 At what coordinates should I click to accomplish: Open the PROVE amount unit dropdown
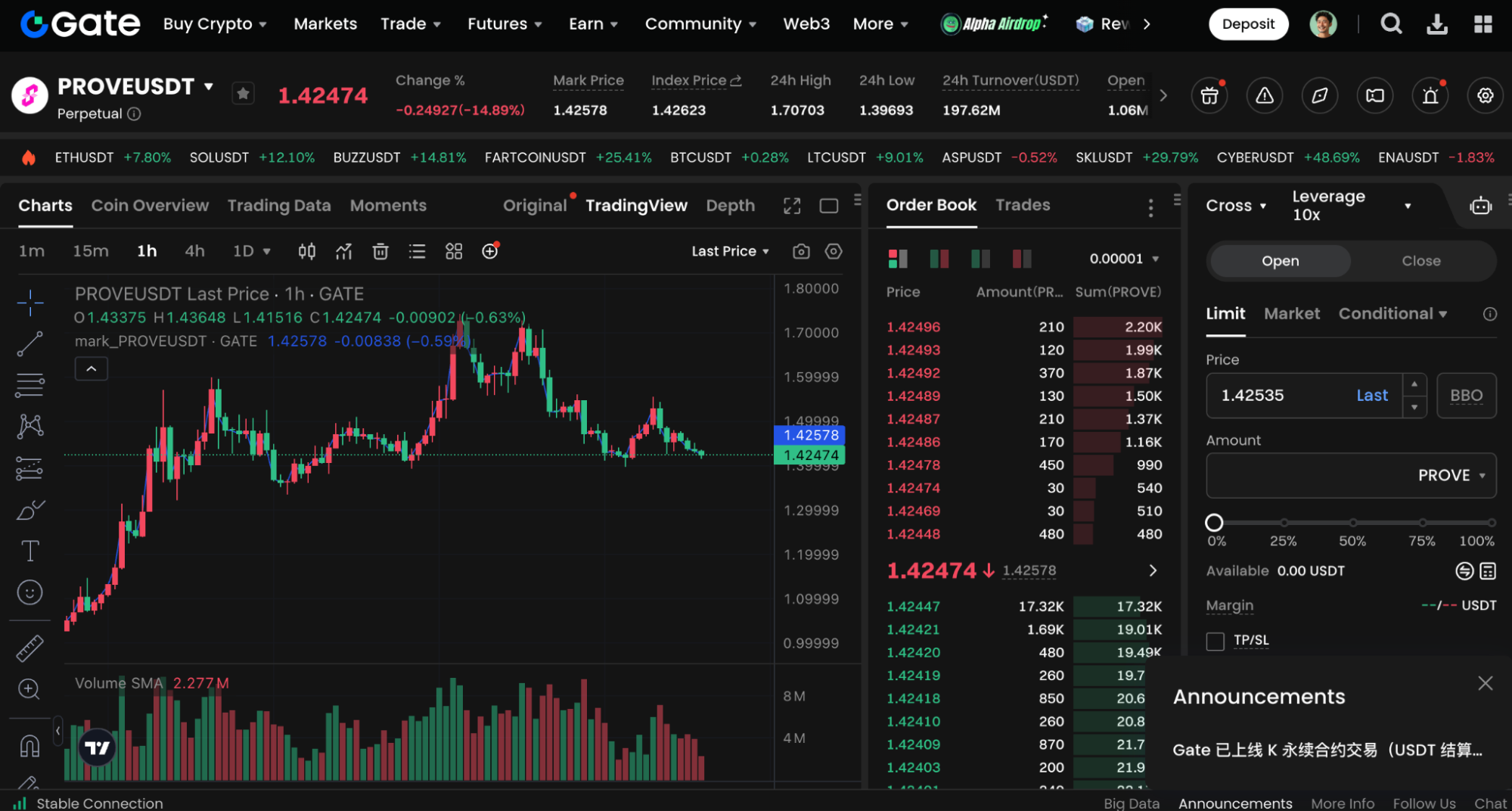(x=1451, y=476)
